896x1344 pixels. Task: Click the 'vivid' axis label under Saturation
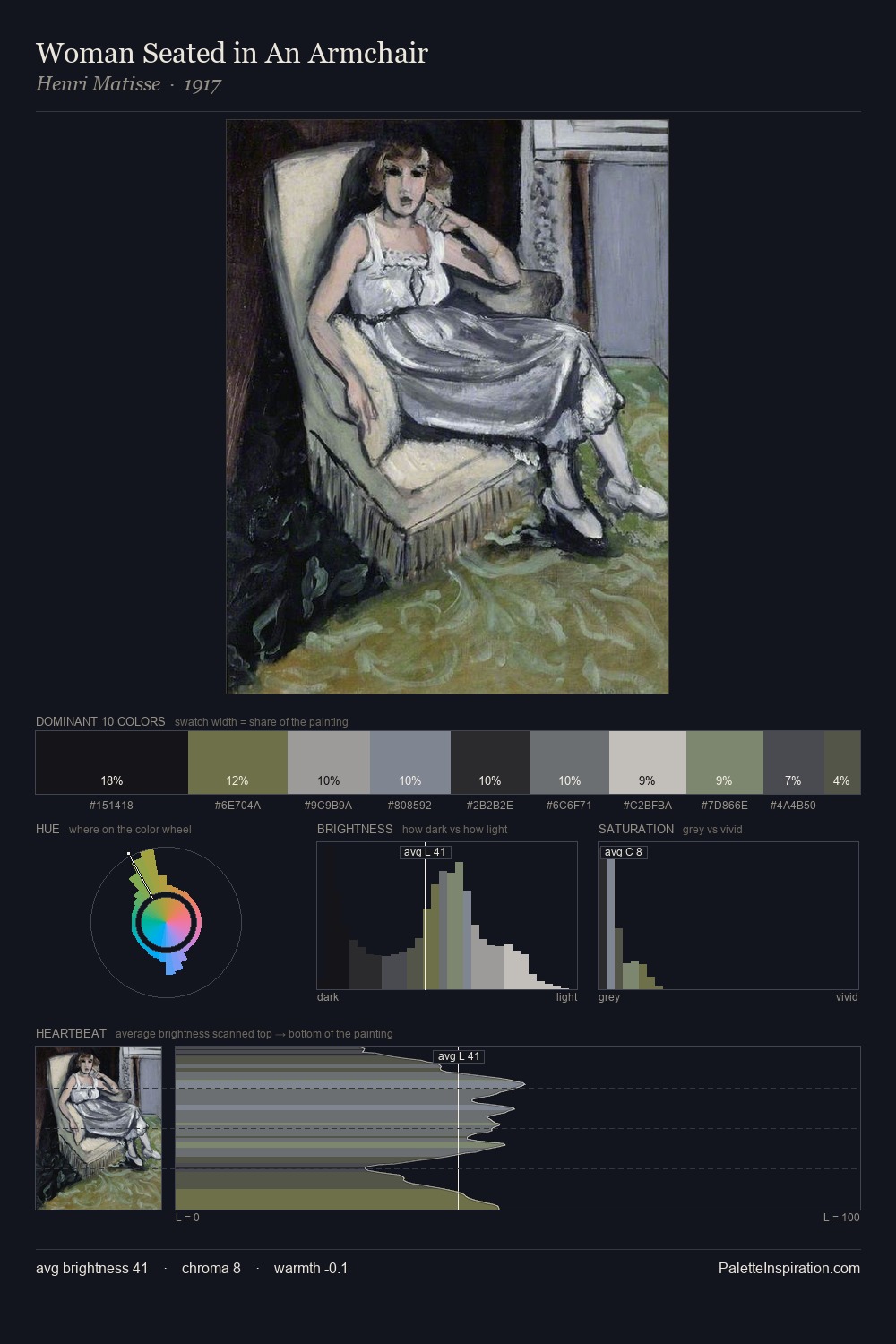click(x=847, y=997)
